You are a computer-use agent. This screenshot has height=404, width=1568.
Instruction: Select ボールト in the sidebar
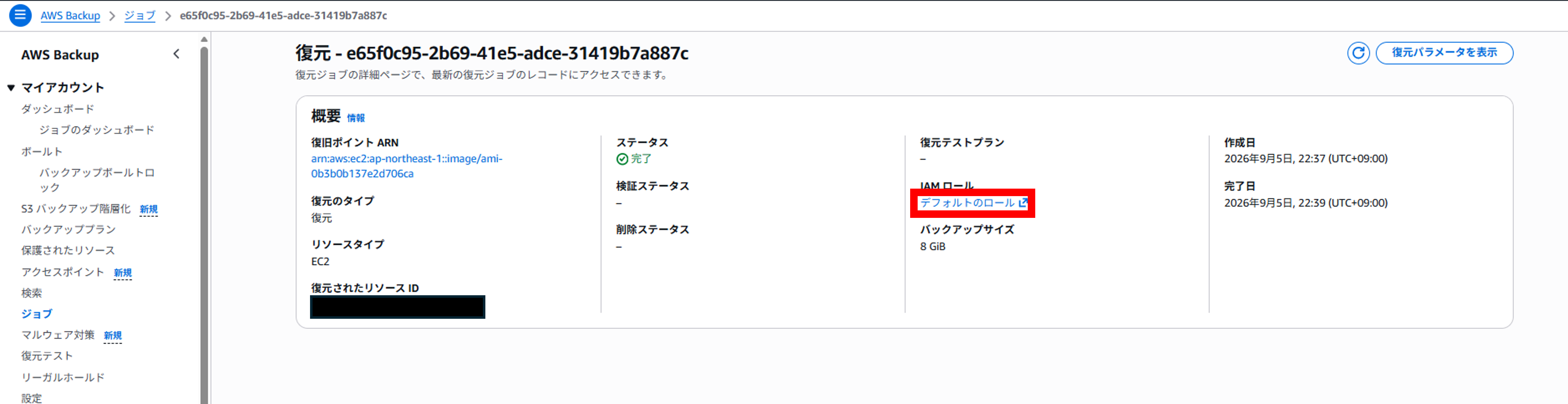[42, 151]
